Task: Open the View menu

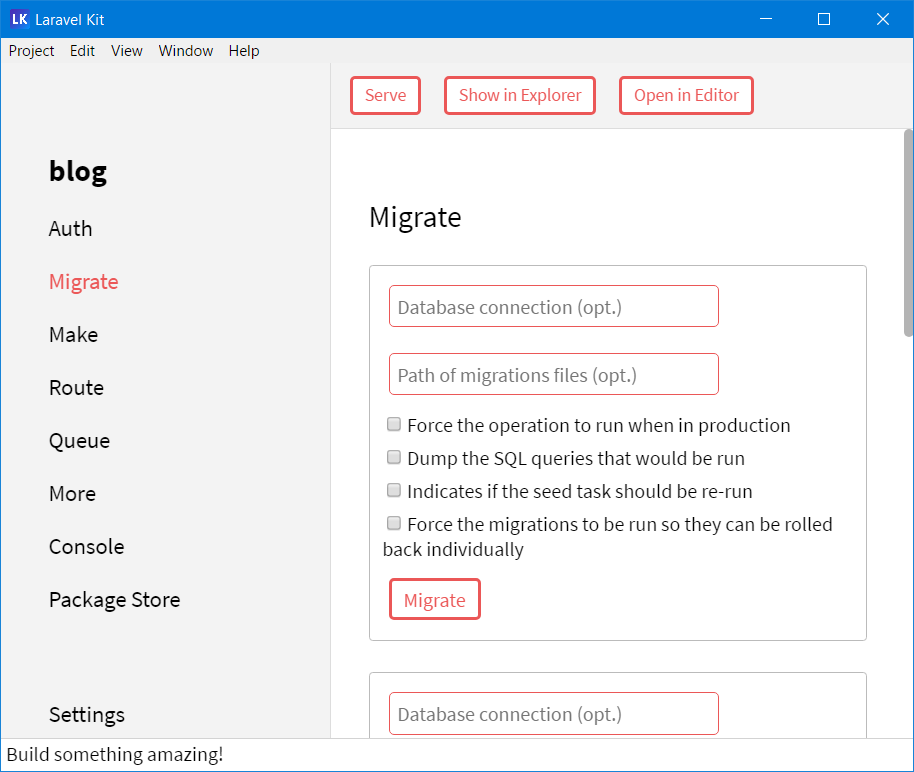Action: [127, 51]
